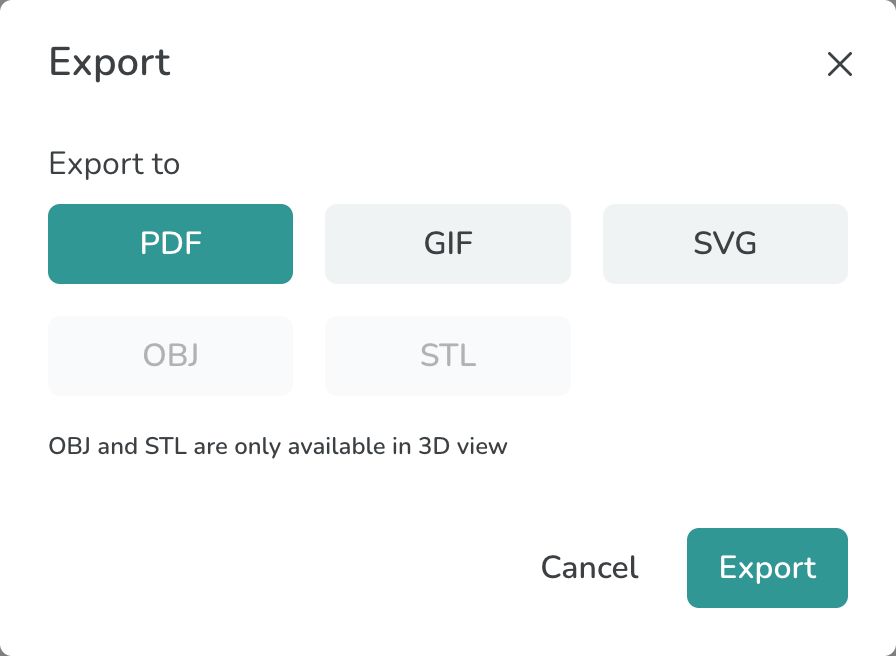Click the greyed-out STL format option
Image resolution: width=896 pixels, height=656 pixels.
448,355
